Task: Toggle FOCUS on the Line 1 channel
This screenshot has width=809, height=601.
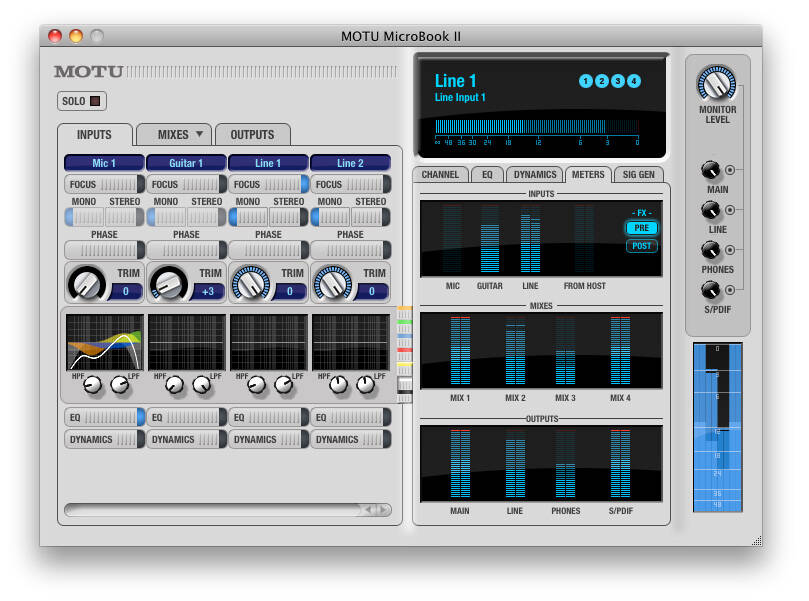Action: (x=268, y=184)
